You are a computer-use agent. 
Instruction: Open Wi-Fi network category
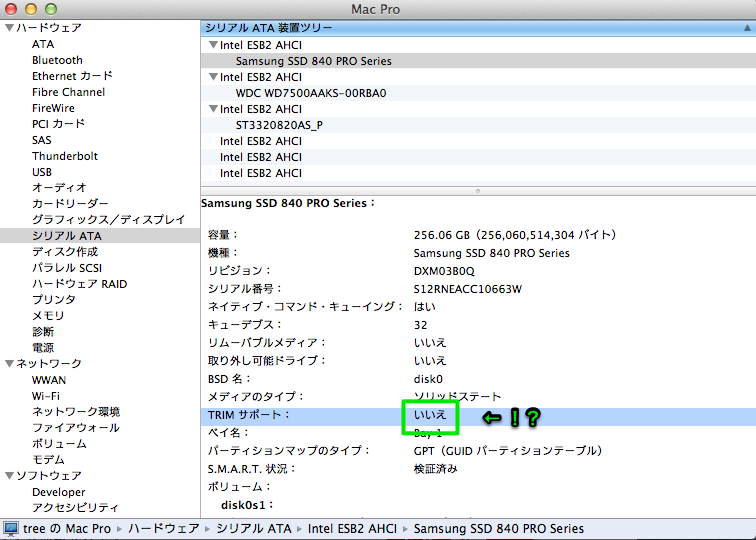(x=46, y=396)
